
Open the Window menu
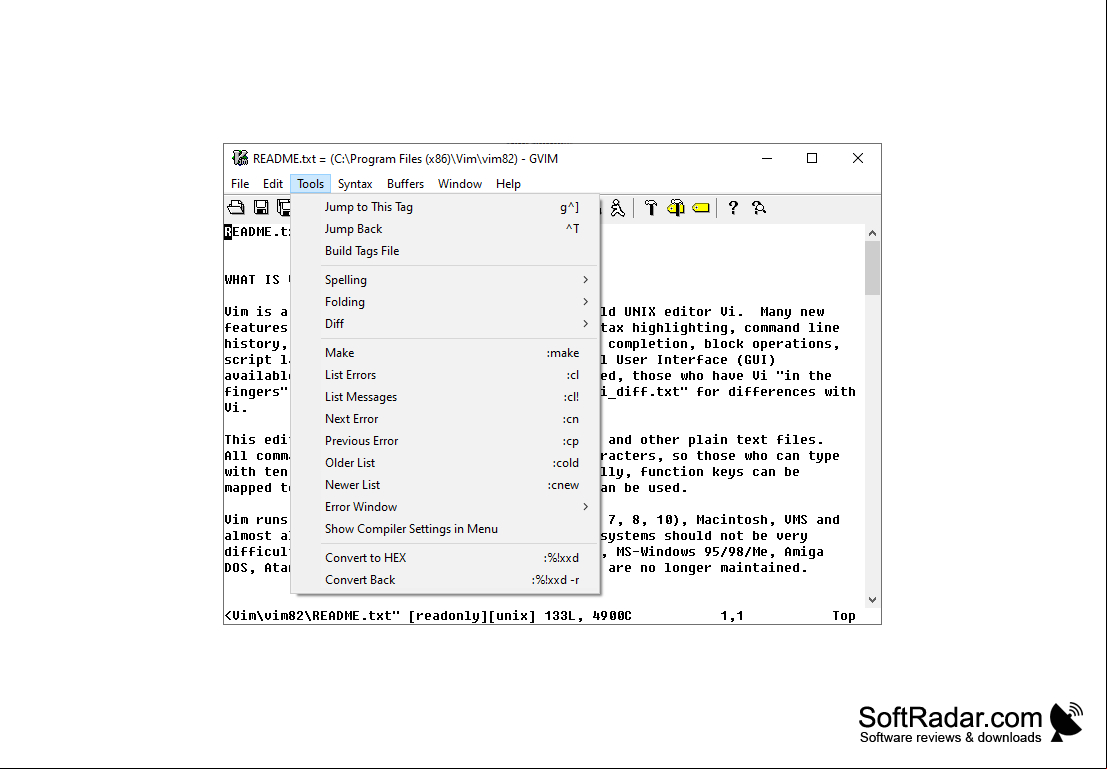click(460, 184)
